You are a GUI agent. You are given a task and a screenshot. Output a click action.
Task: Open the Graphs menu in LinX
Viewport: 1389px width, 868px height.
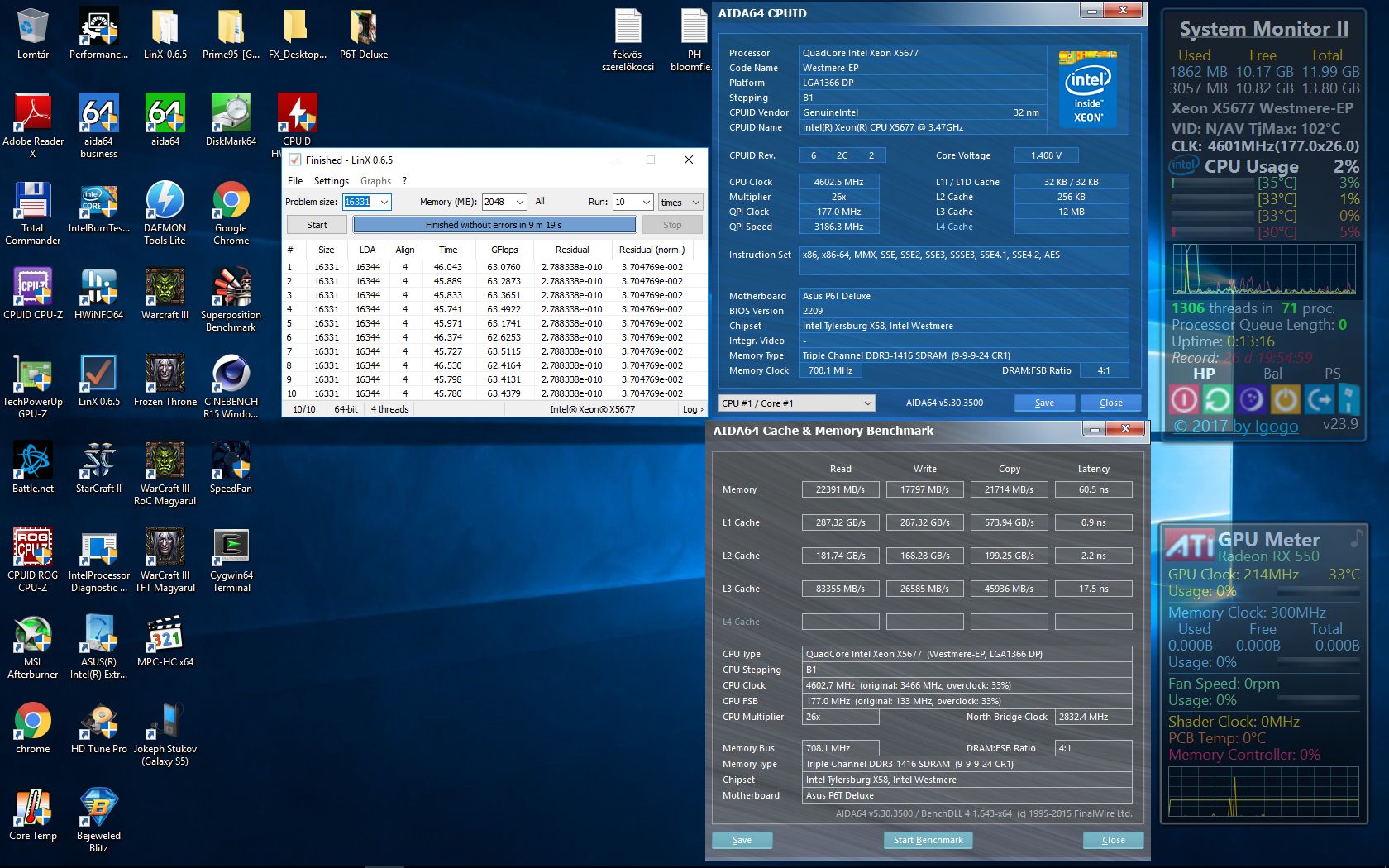(376, 181)
